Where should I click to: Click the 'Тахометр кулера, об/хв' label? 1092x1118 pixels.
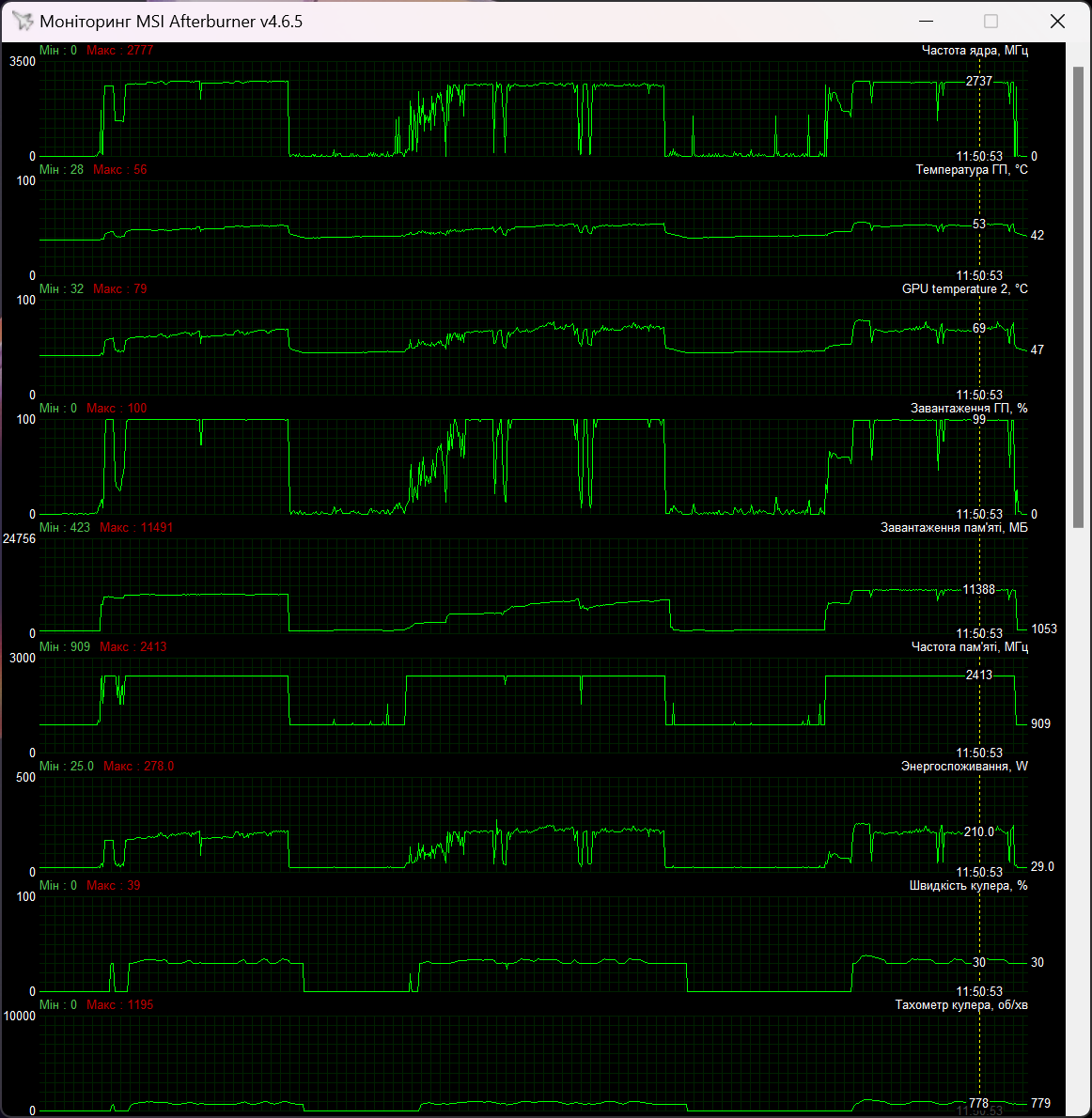(961, 1004)
